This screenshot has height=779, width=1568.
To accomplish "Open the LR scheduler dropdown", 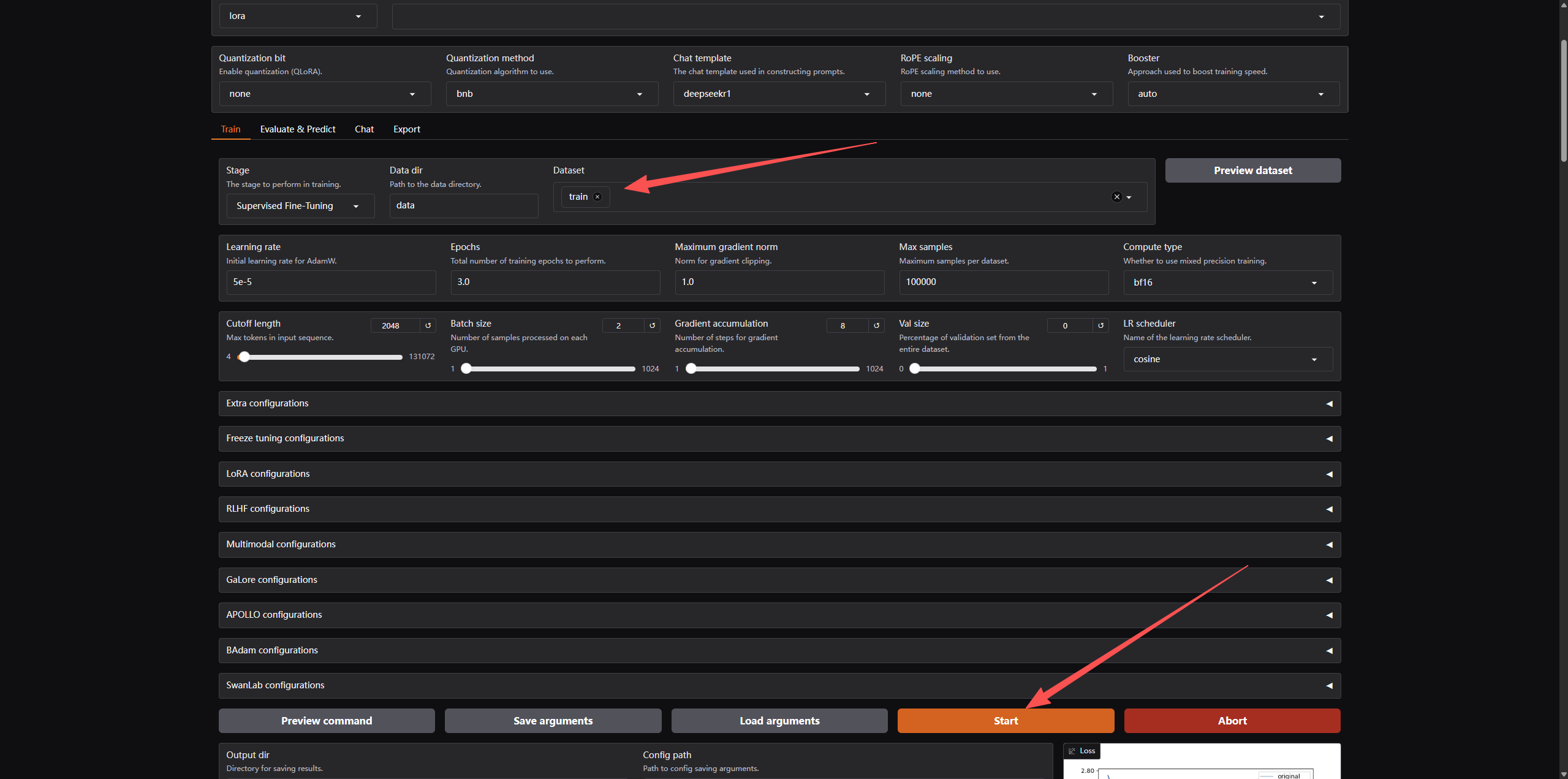I will 1227,359.
